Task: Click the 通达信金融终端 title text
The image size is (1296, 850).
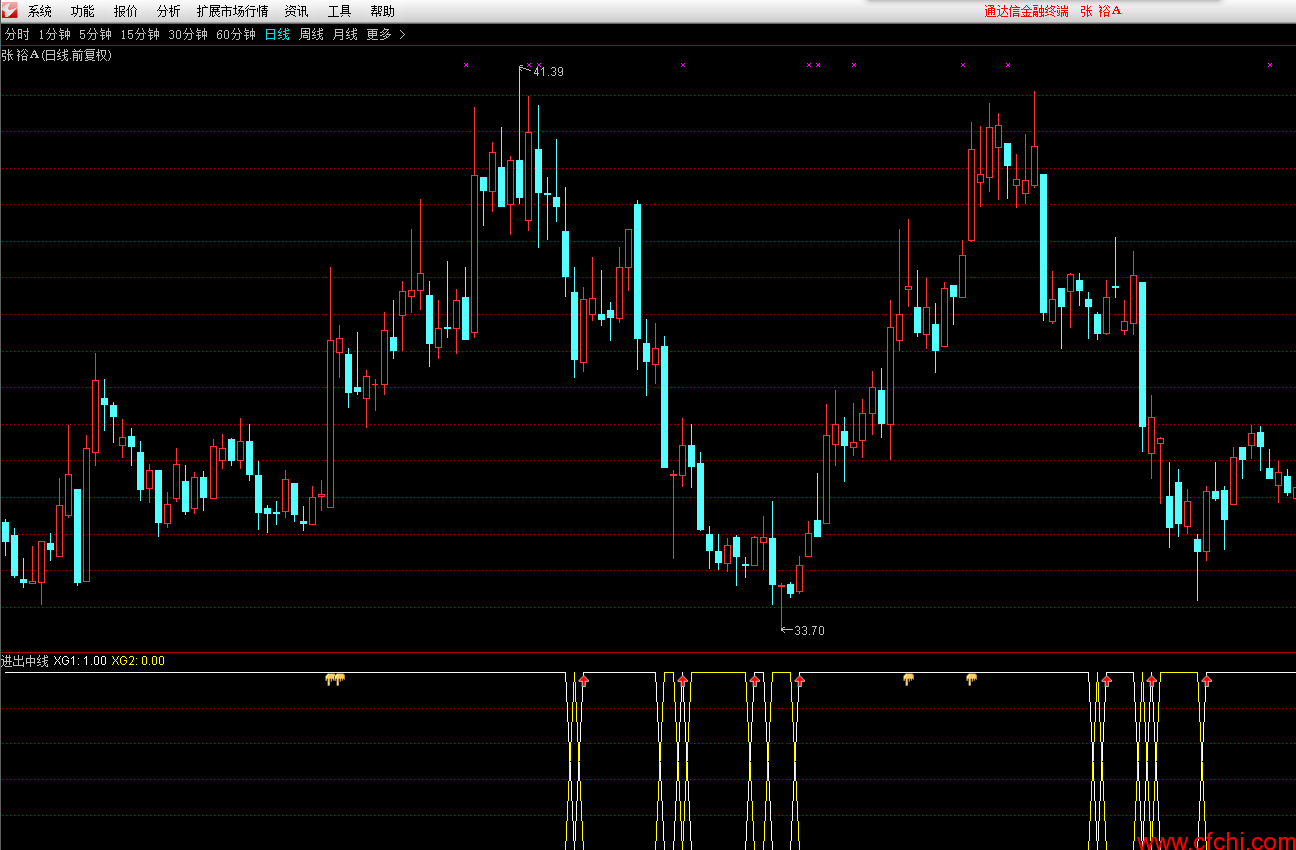Action: coord(1026,11)
